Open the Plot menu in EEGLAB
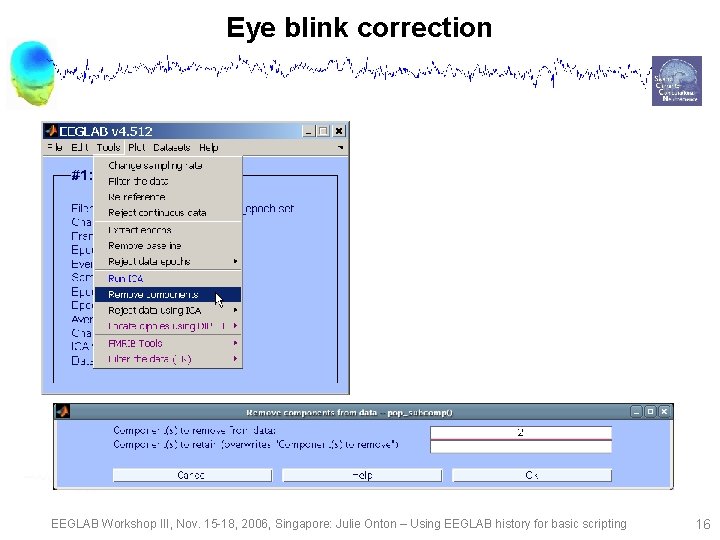The image size is (720, 540). (x=136, y=147)
